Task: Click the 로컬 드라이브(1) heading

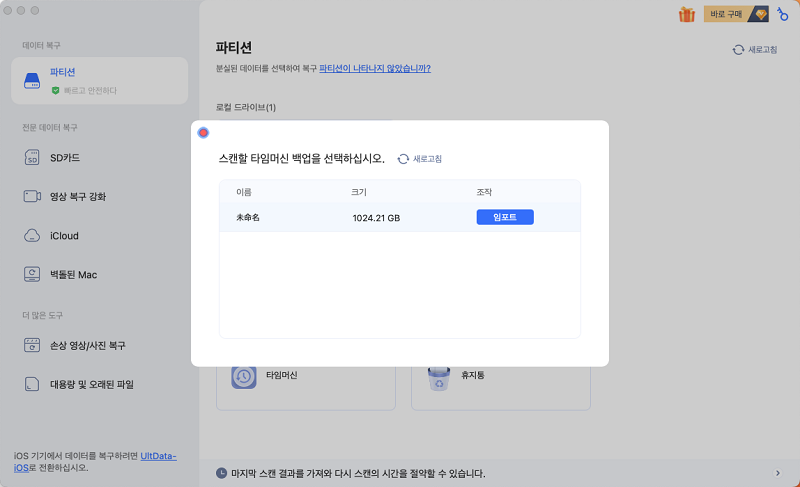Action: (x=246, y=108)
